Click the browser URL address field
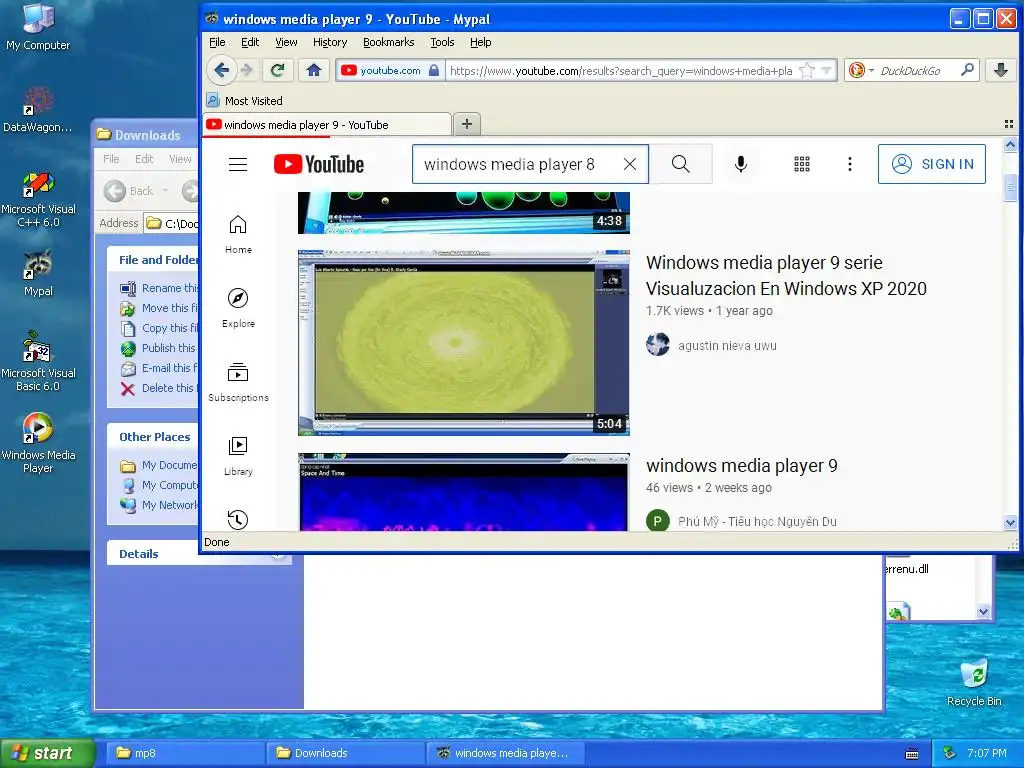1024x768 pixels. pos(620,70)
